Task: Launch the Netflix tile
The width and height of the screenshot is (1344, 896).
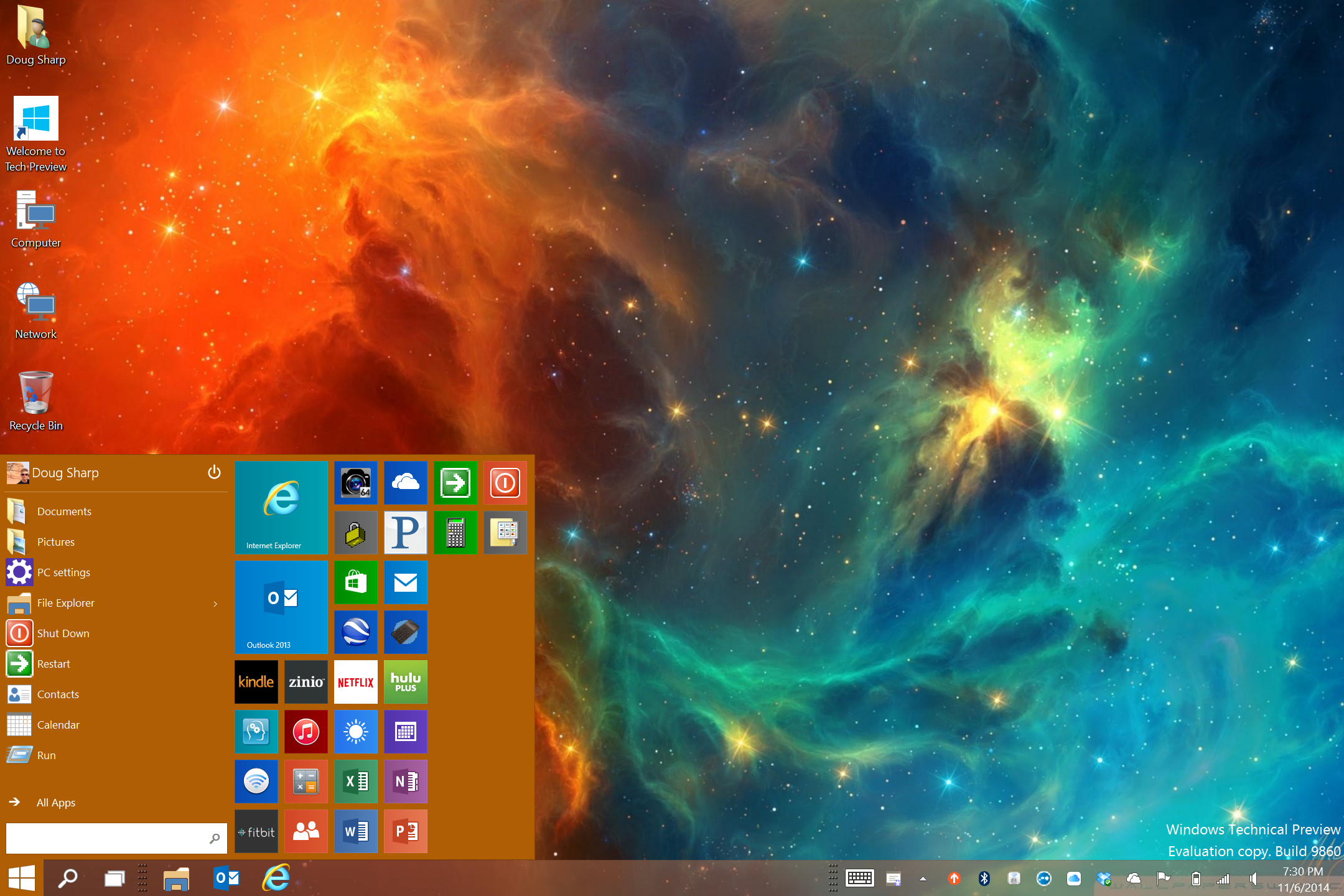Action: 356,682
